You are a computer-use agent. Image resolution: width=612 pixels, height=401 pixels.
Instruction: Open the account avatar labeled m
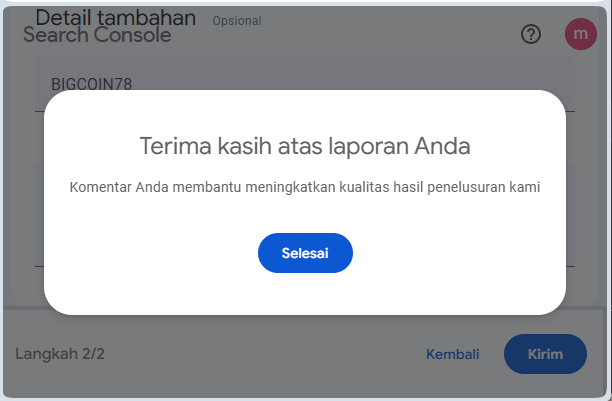pos(581,34)
